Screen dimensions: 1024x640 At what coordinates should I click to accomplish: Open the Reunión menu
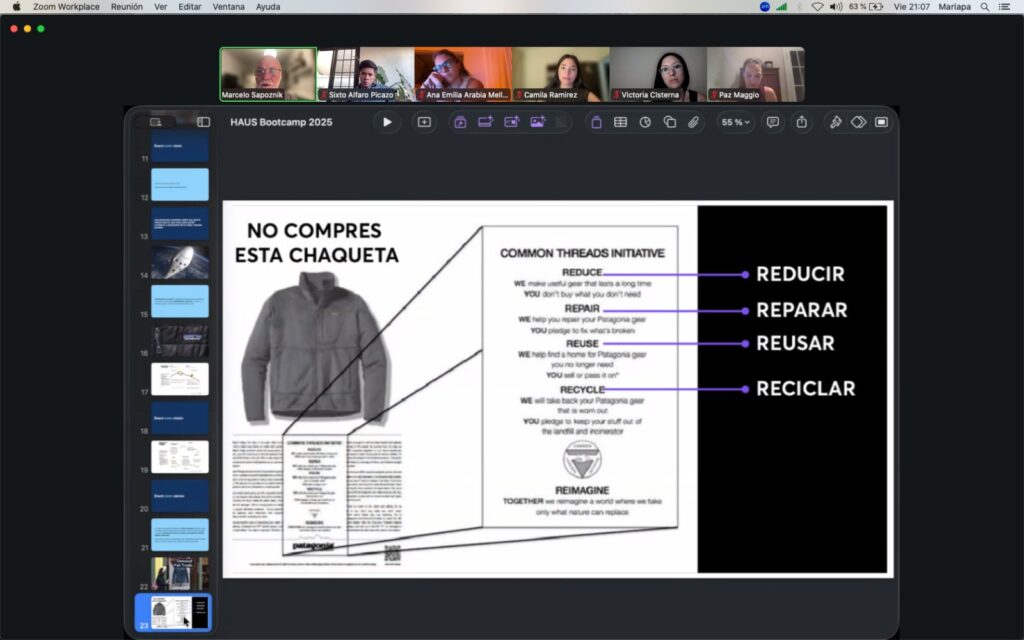point(126,7)
